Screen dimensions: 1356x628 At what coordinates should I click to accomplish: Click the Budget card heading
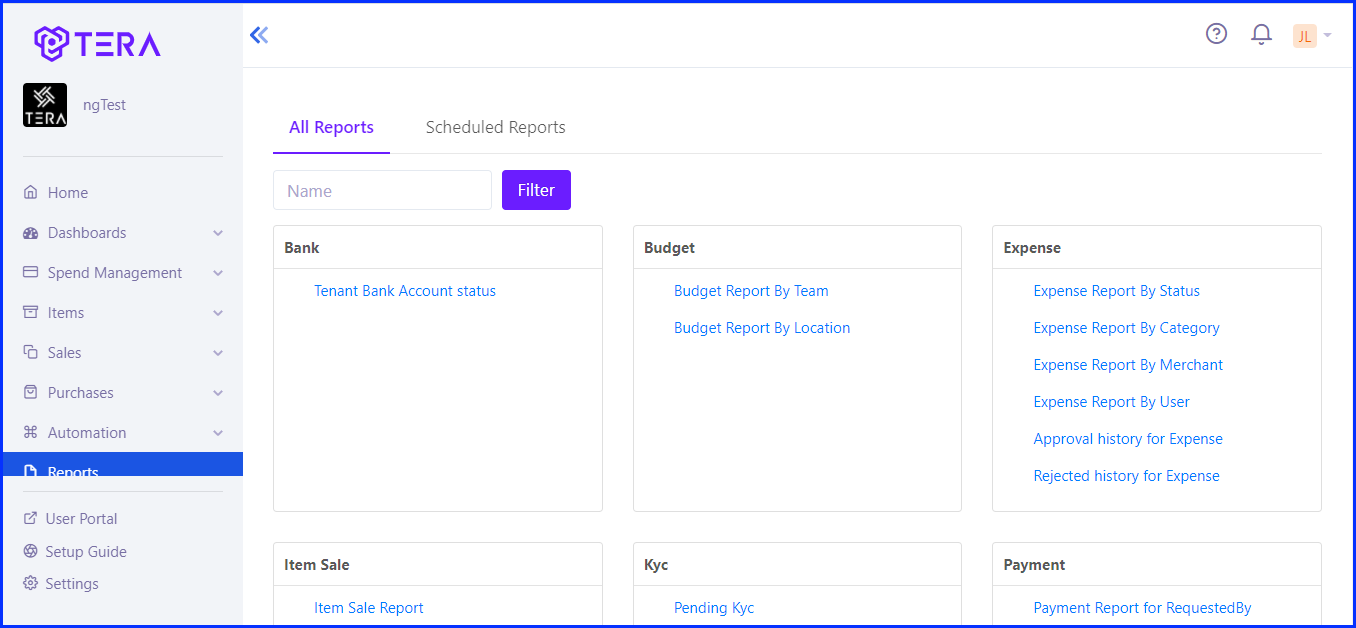669,247
